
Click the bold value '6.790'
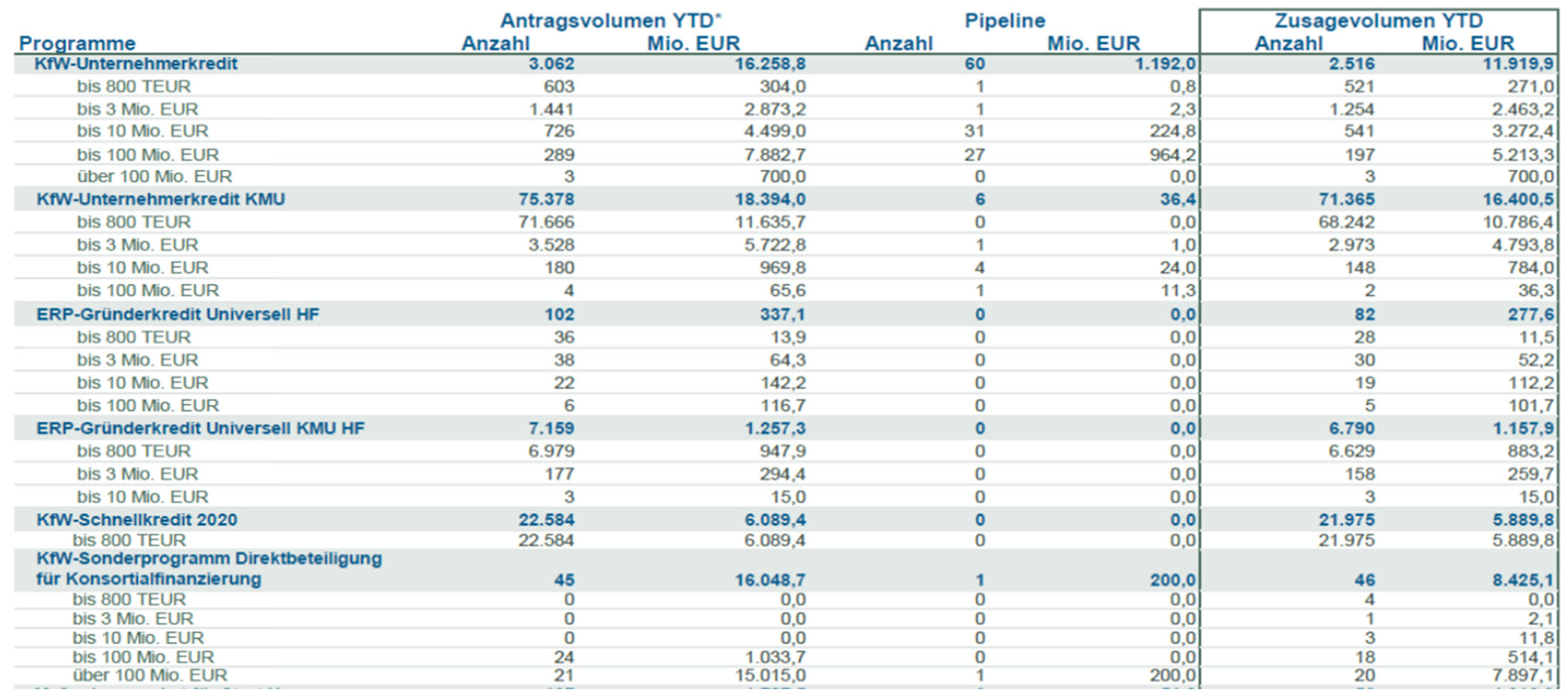point(1352,428)
